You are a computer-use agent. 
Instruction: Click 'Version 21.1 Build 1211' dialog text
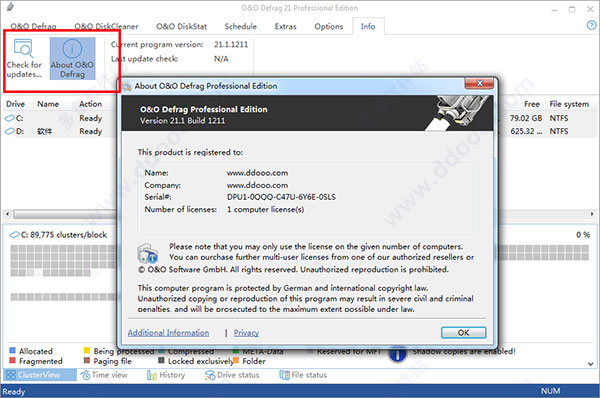(x=183, y=121)
